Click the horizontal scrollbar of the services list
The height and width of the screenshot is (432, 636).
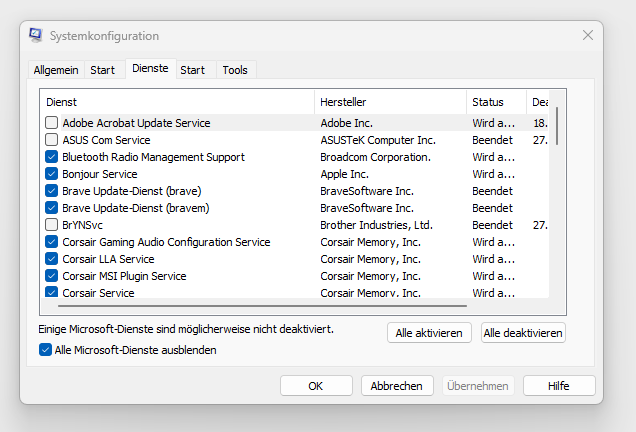click(262, 306)
